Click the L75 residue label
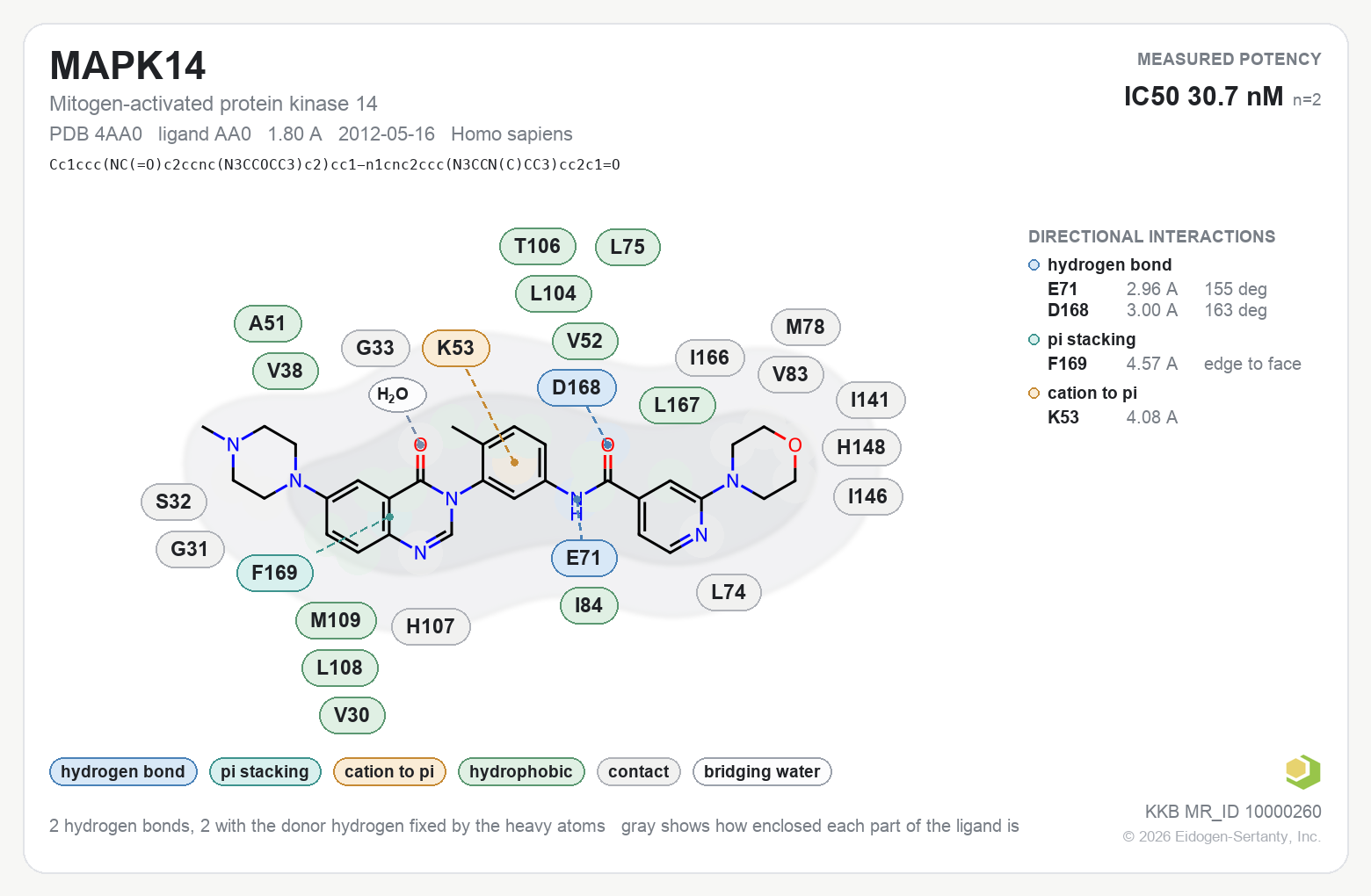This screenshot has height=896, width=1371. coord(627,247)
